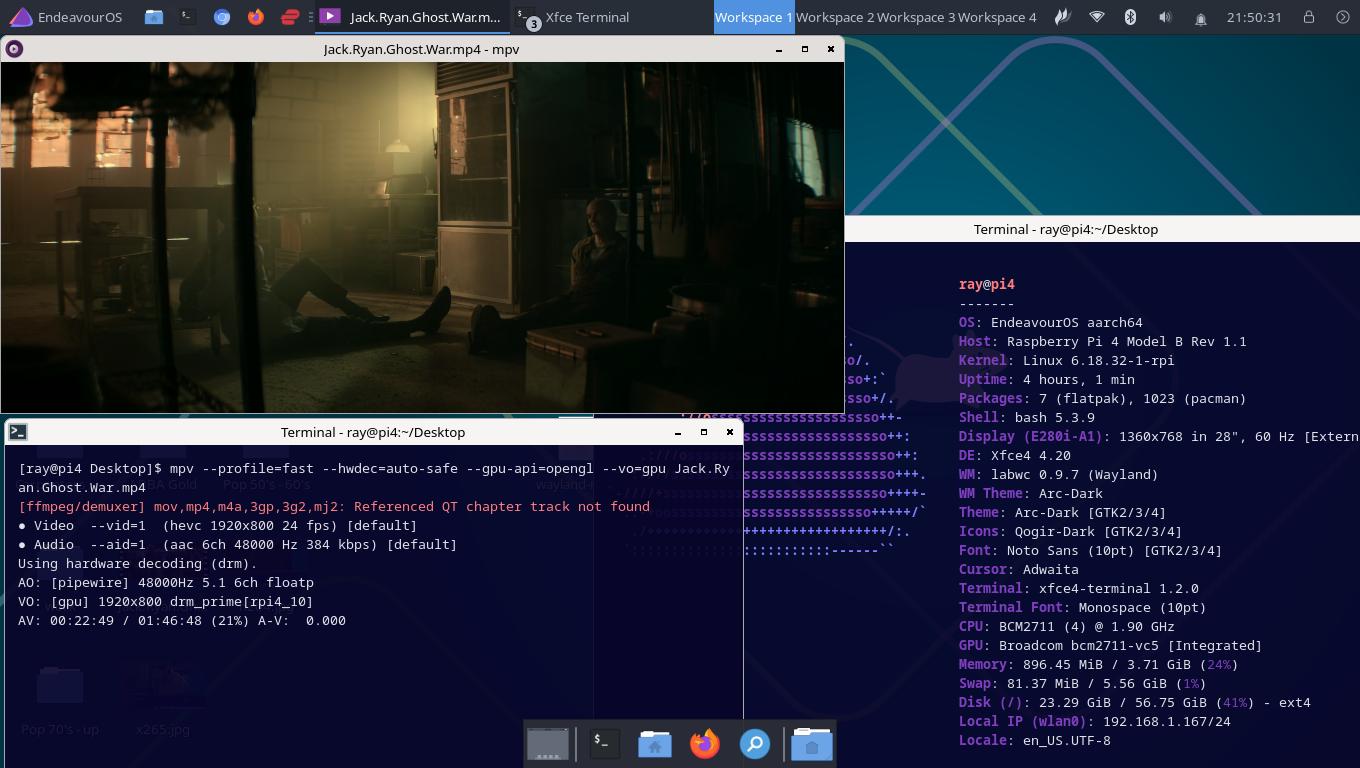This screenshot has width=1360, height=768.
Task: Switch to Workspace 2
Action: pos(835,17)
